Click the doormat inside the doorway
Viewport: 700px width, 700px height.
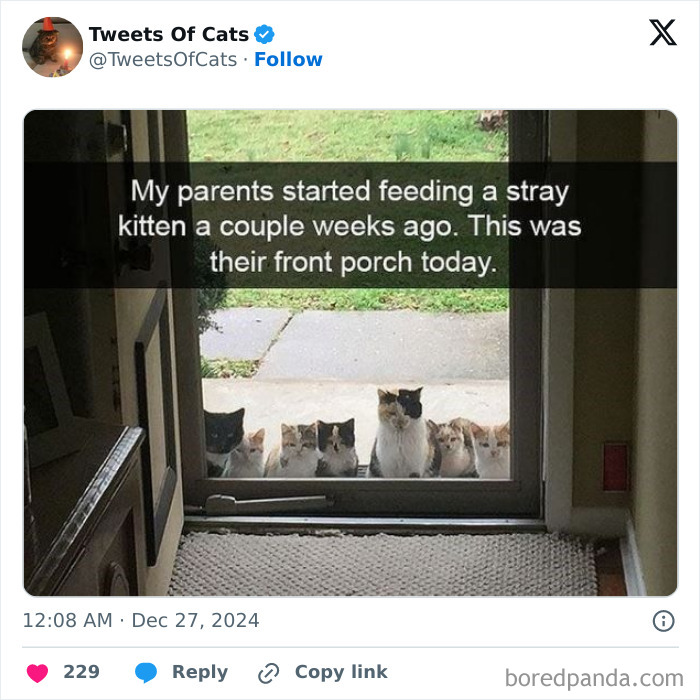(x=380, y=563)
